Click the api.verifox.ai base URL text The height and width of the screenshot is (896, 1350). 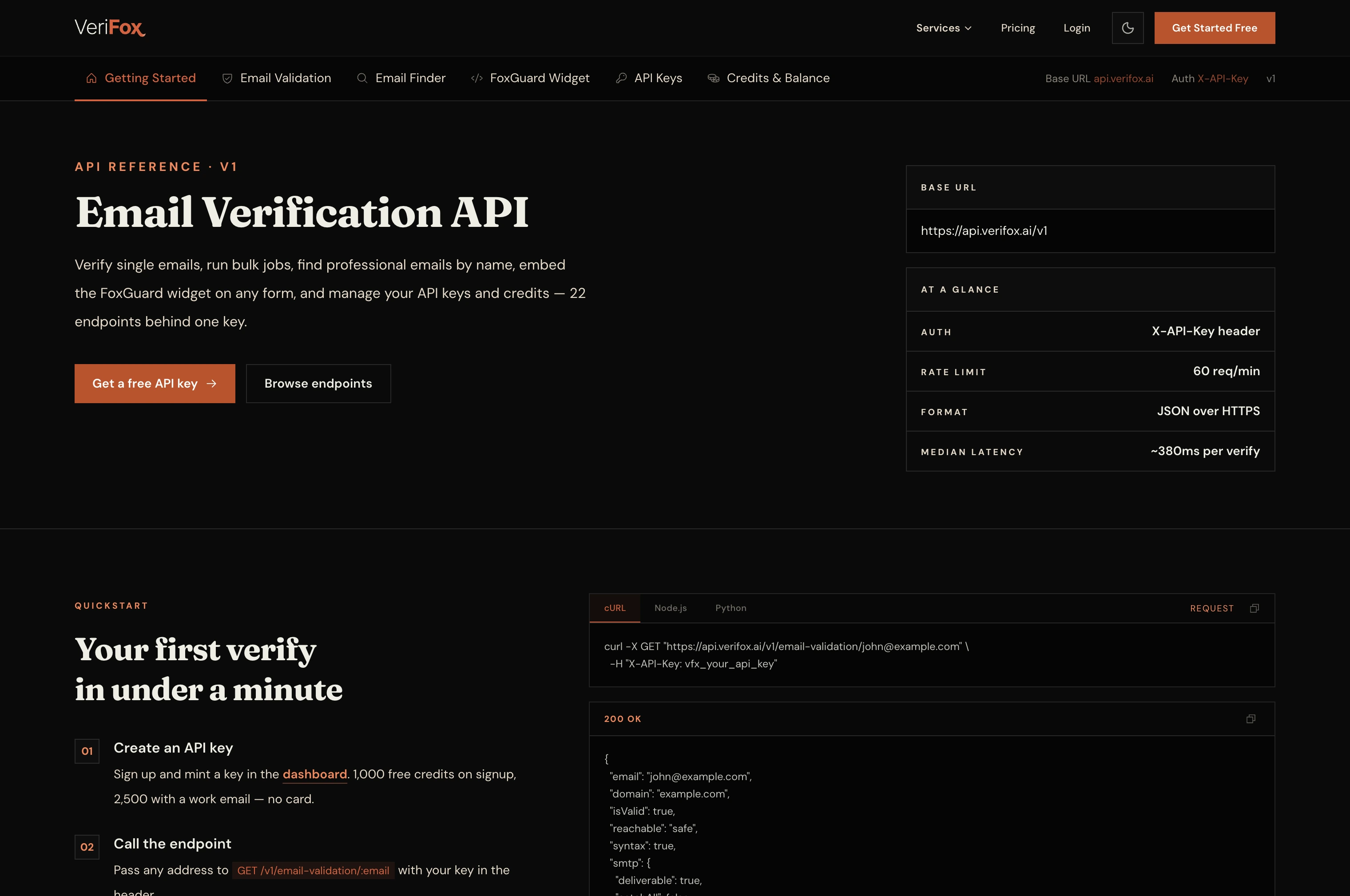[x=1123, y=79]
